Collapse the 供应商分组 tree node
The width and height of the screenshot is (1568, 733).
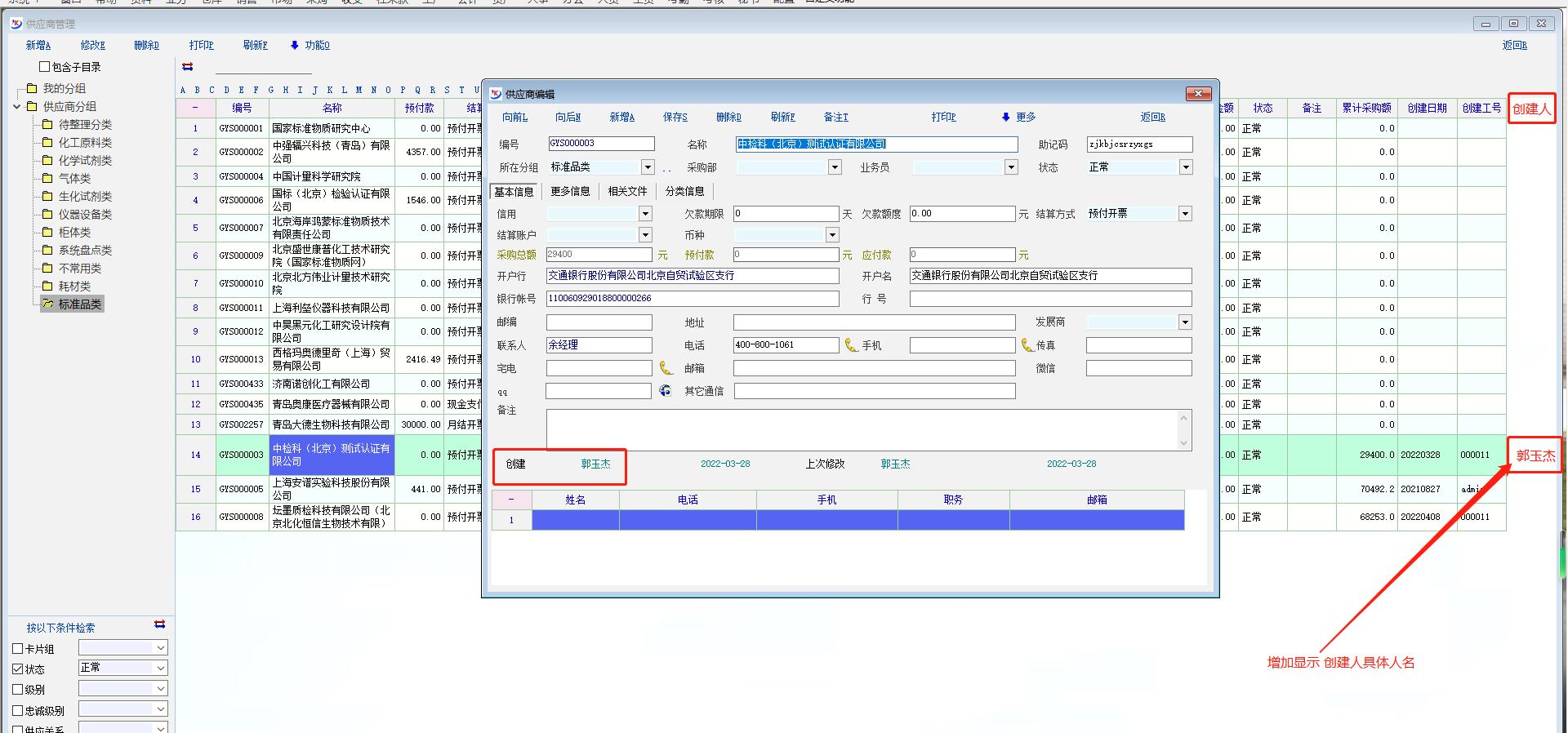pyautogui.click(x=17, y=107)
